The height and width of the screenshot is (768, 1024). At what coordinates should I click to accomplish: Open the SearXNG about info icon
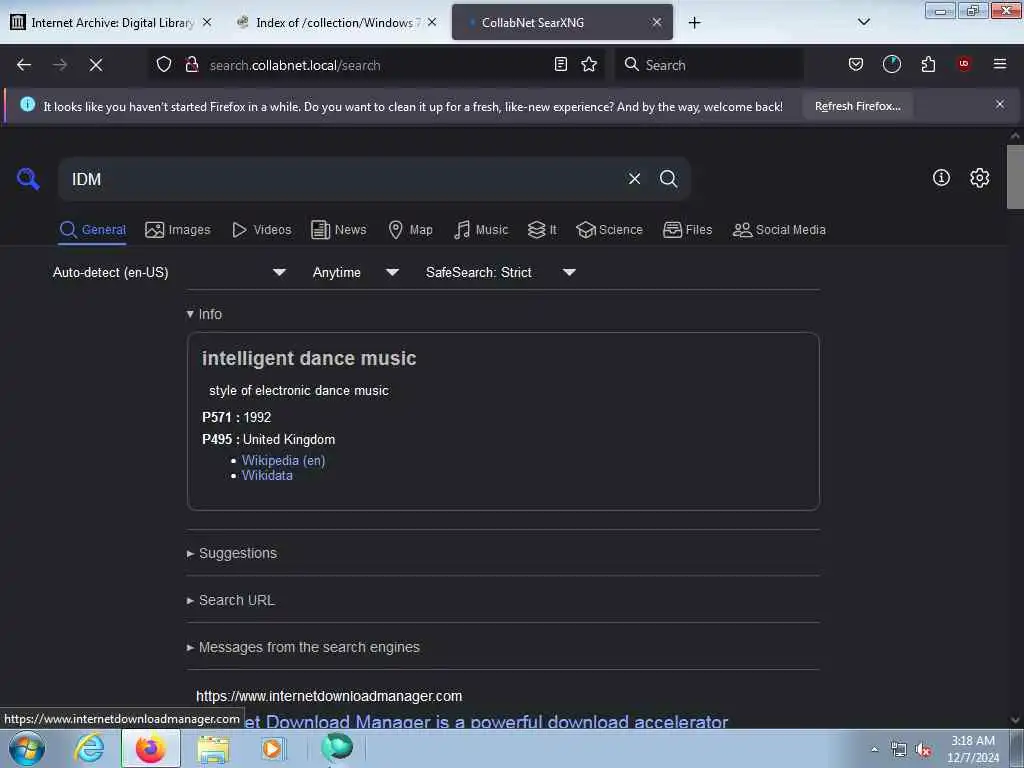pos(941,178)
